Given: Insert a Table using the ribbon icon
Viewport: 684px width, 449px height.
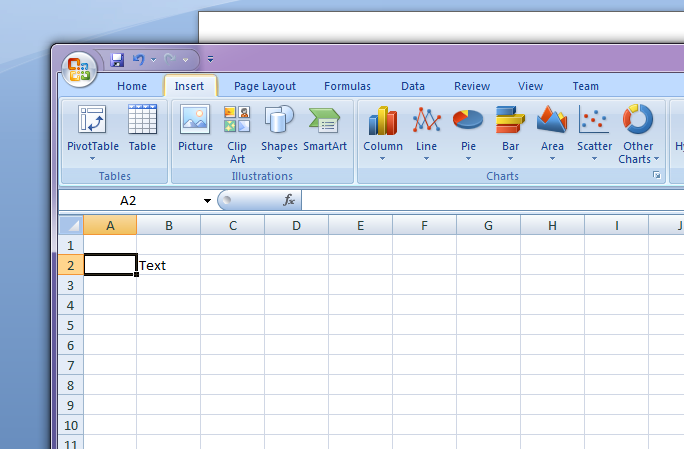Looking at the screenshot, I should coord(142,121).
